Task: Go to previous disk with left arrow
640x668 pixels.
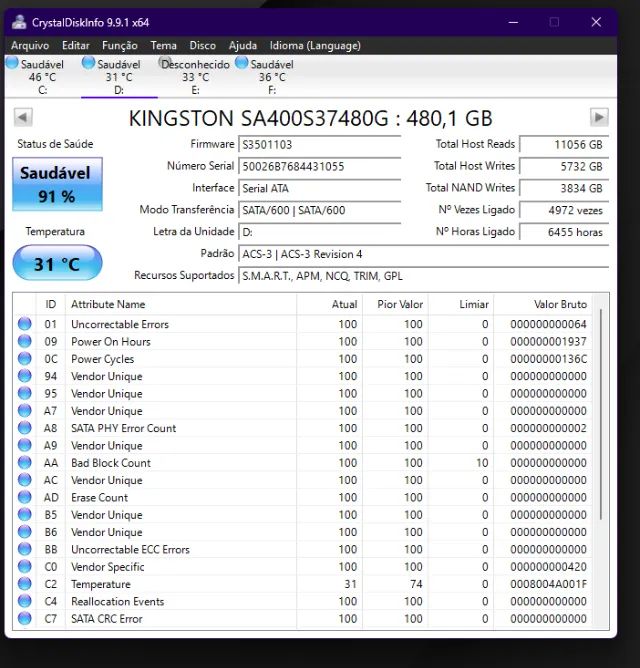Action: click(x=23, y=117)
